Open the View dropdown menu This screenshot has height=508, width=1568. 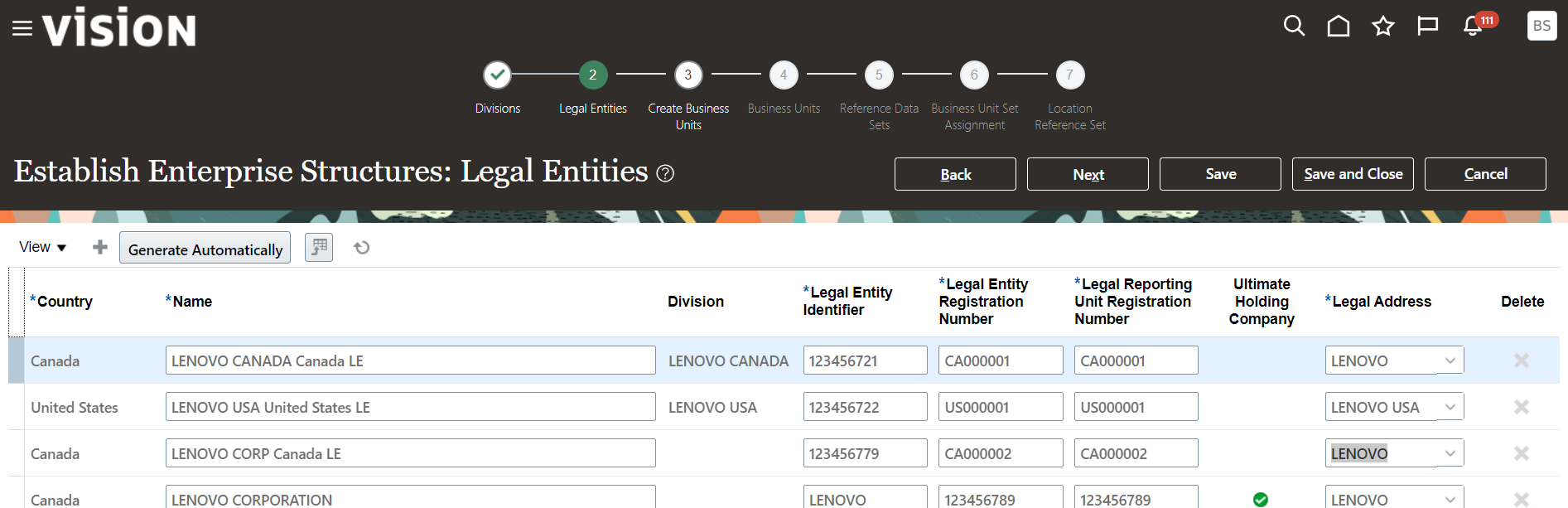pyautogui.click(x=42, y=247)
